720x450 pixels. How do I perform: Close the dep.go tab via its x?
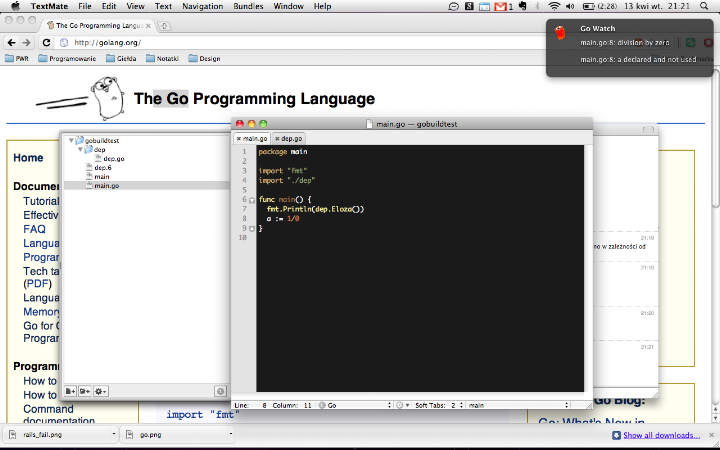coord(277,139)
